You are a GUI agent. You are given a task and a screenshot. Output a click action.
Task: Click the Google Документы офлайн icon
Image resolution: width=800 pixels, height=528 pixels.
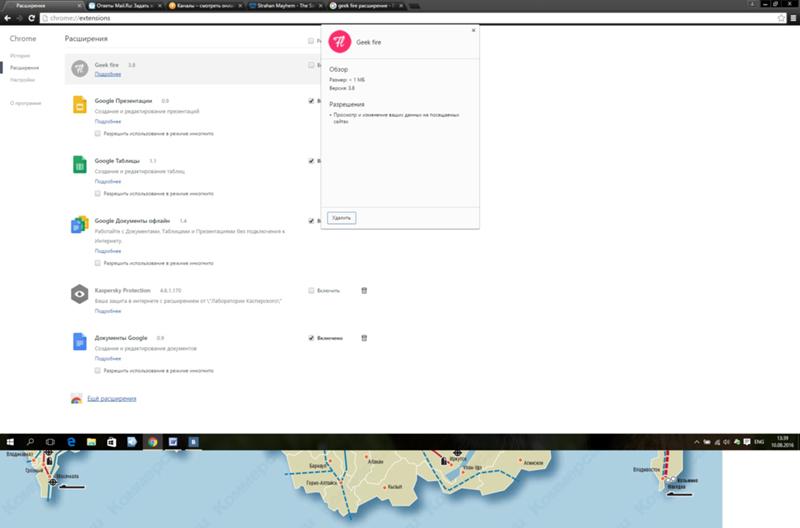pyautogui.click(x=80, y=224)
